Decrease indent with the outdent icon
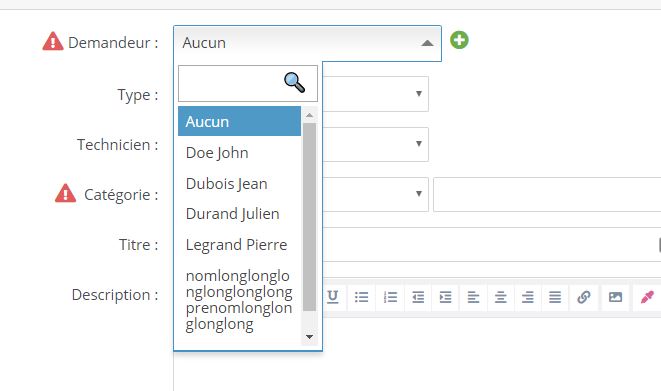This screenshot has height=391, width=661. (x=418, y=297)
